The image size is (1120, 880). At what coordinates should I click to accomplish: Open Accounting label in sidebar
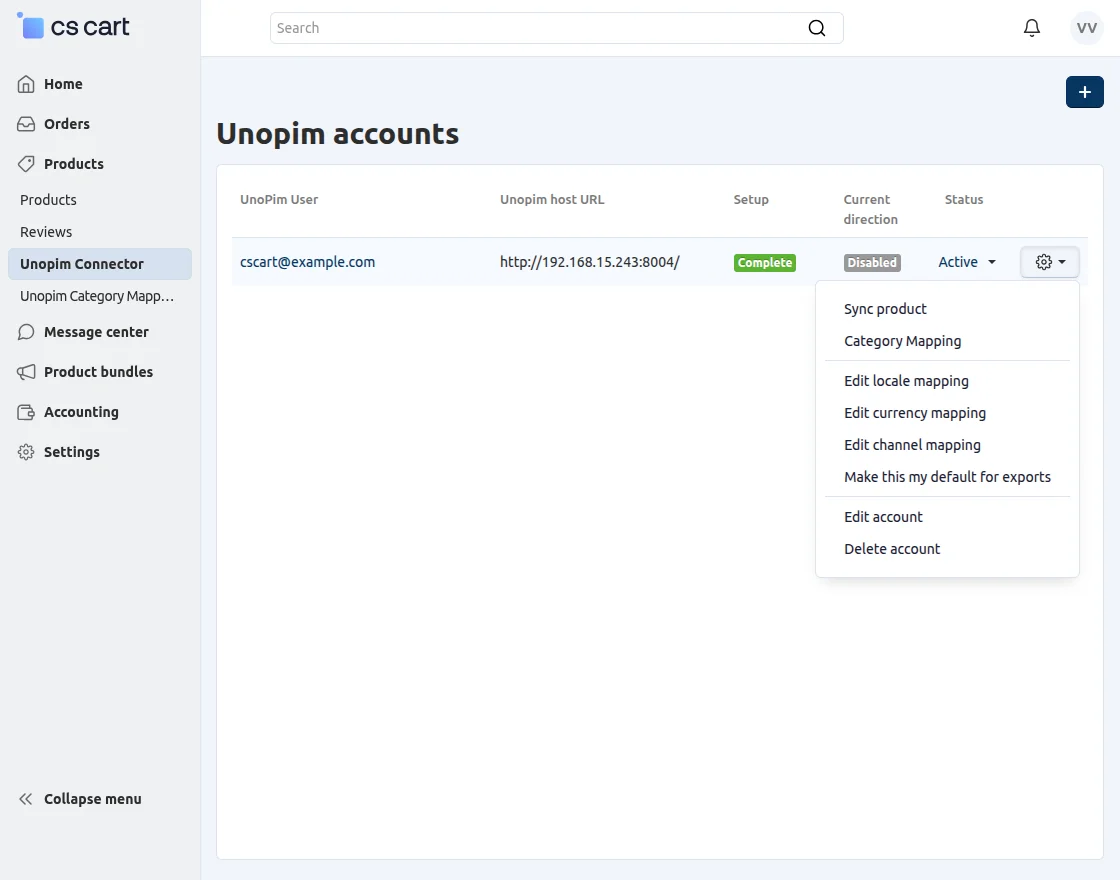[x=81, y=412]
